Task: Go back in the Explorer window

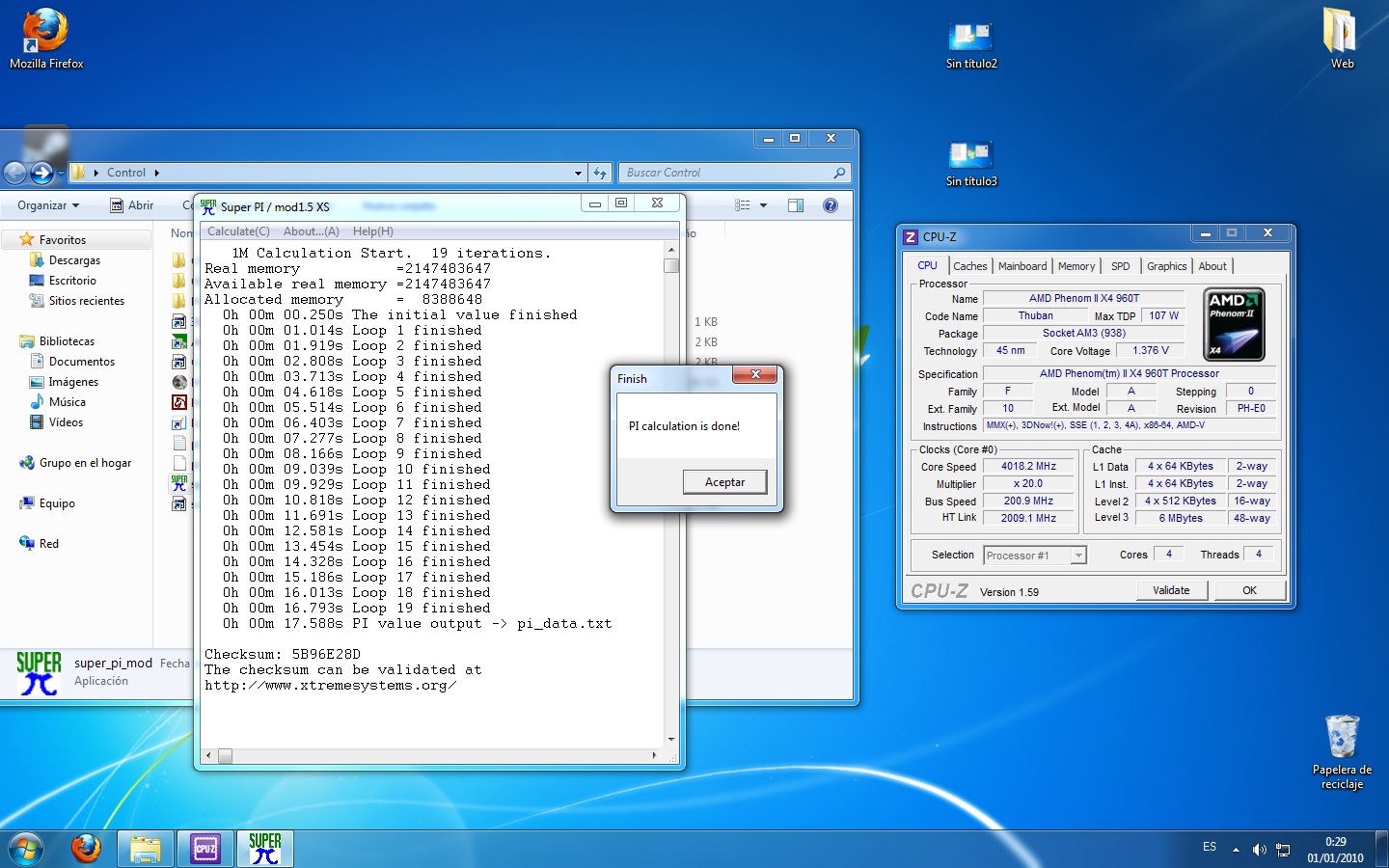Action: coord(15,173)
